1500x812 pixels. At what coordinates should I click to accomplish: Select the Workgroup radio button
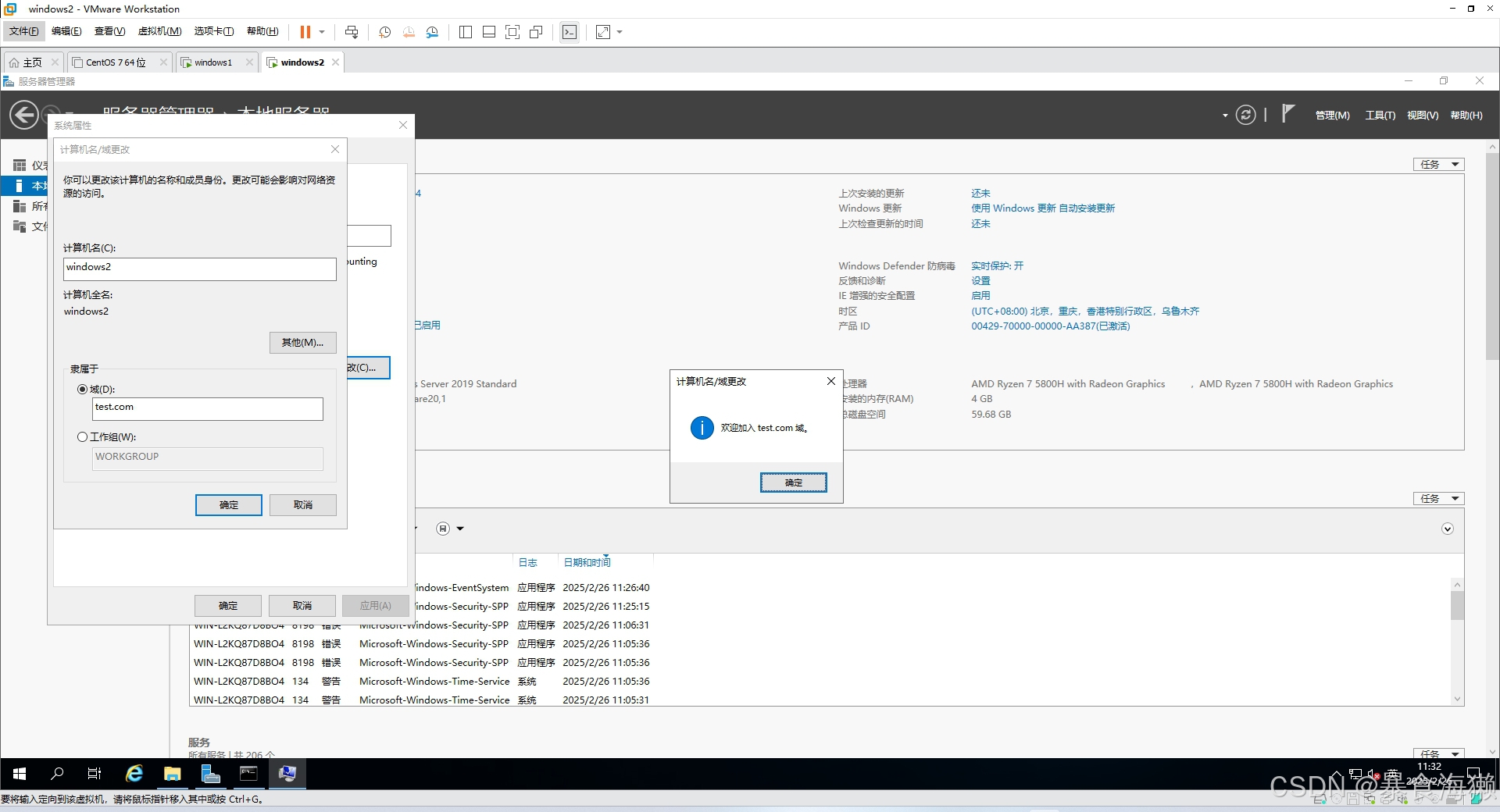click(x=82, y=437)
